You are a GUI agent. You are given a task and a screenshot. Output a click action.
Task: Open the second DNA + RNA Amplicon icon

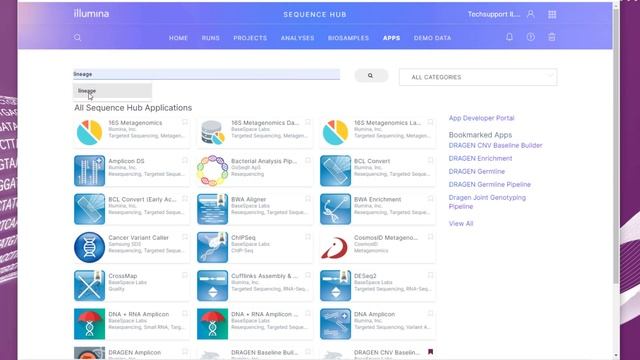212,324
